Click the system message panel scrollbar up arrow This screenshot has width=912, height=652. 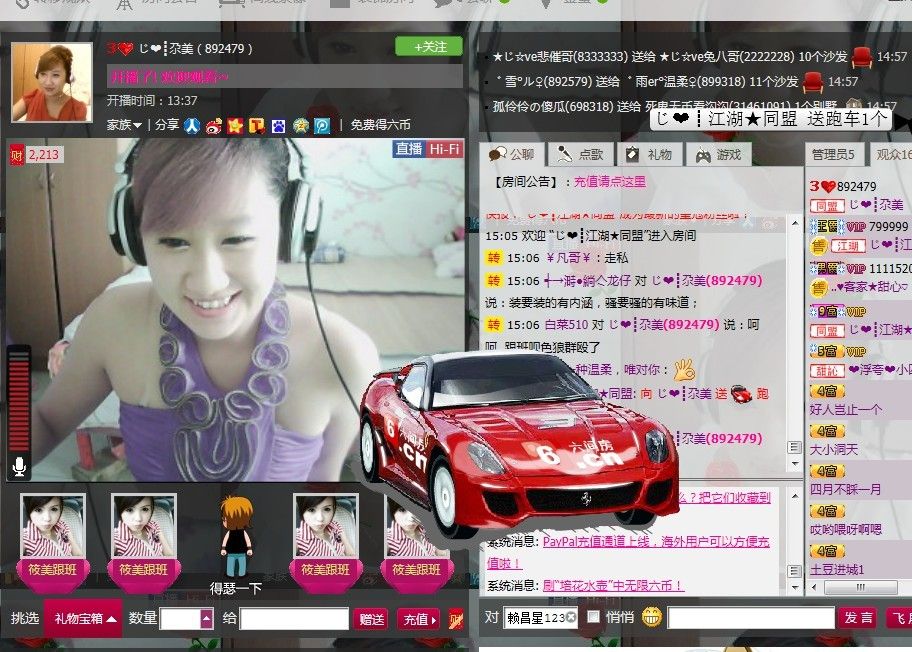795,496
